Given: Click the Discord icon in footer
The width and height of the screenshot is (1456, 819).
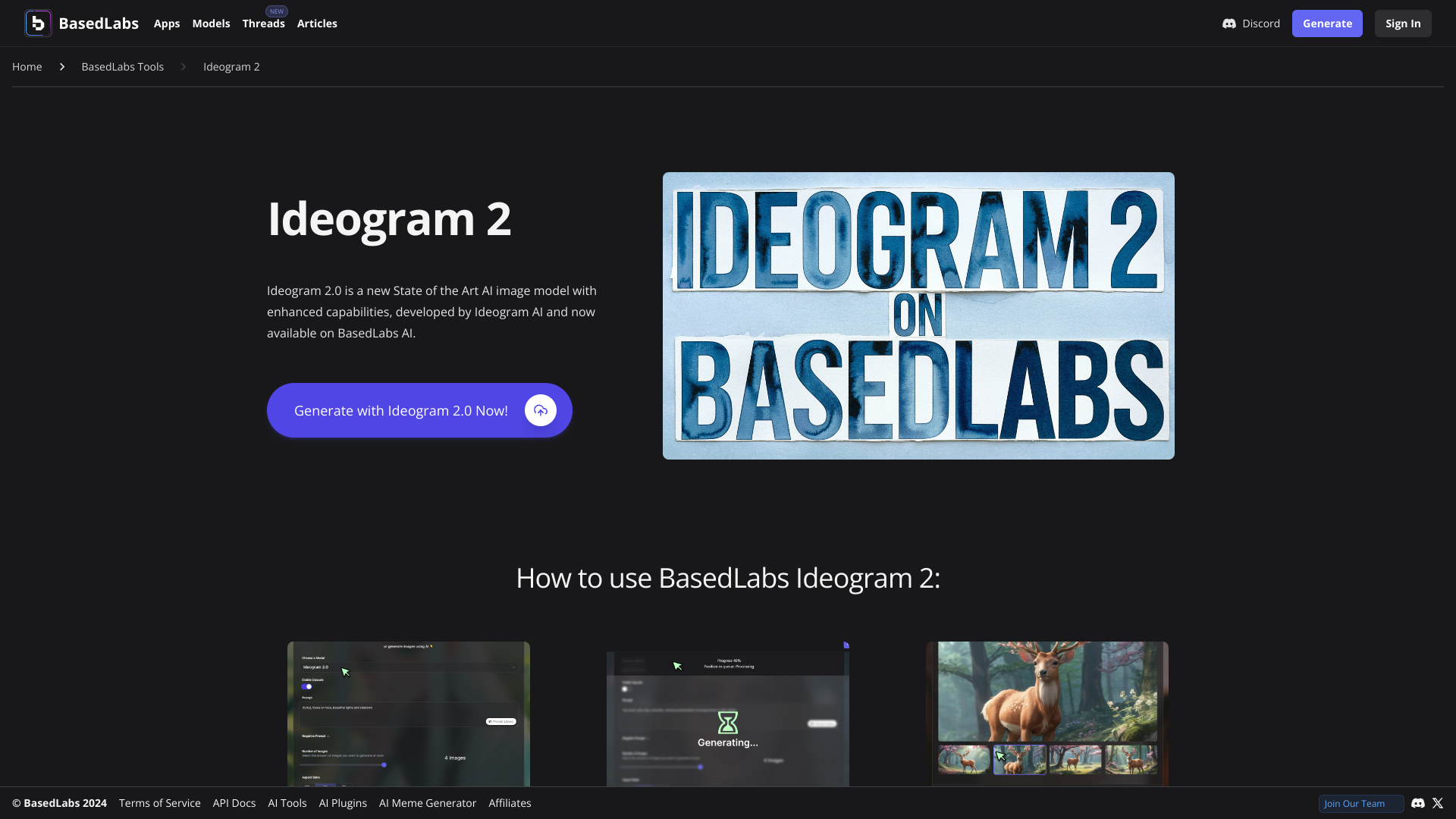Looking at the screenshot, I should pyautogui.click(x=1418, y=803).
